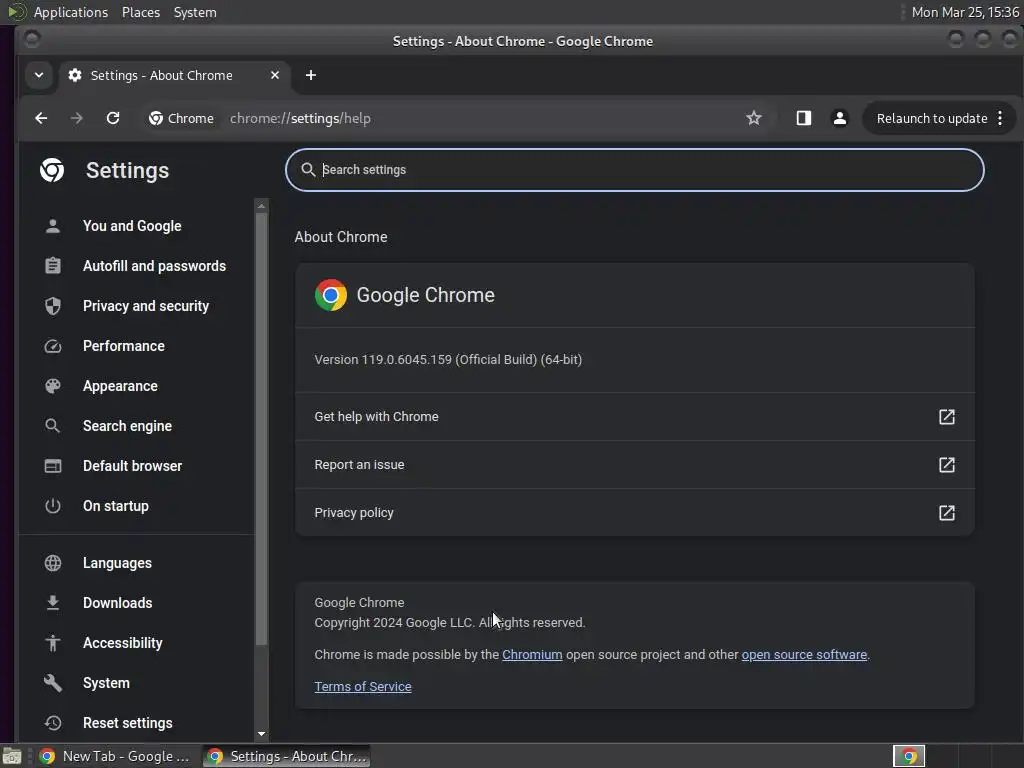Select System in sidebar
The width and height of the screenshot is (1024, 768).
(106, 683)
